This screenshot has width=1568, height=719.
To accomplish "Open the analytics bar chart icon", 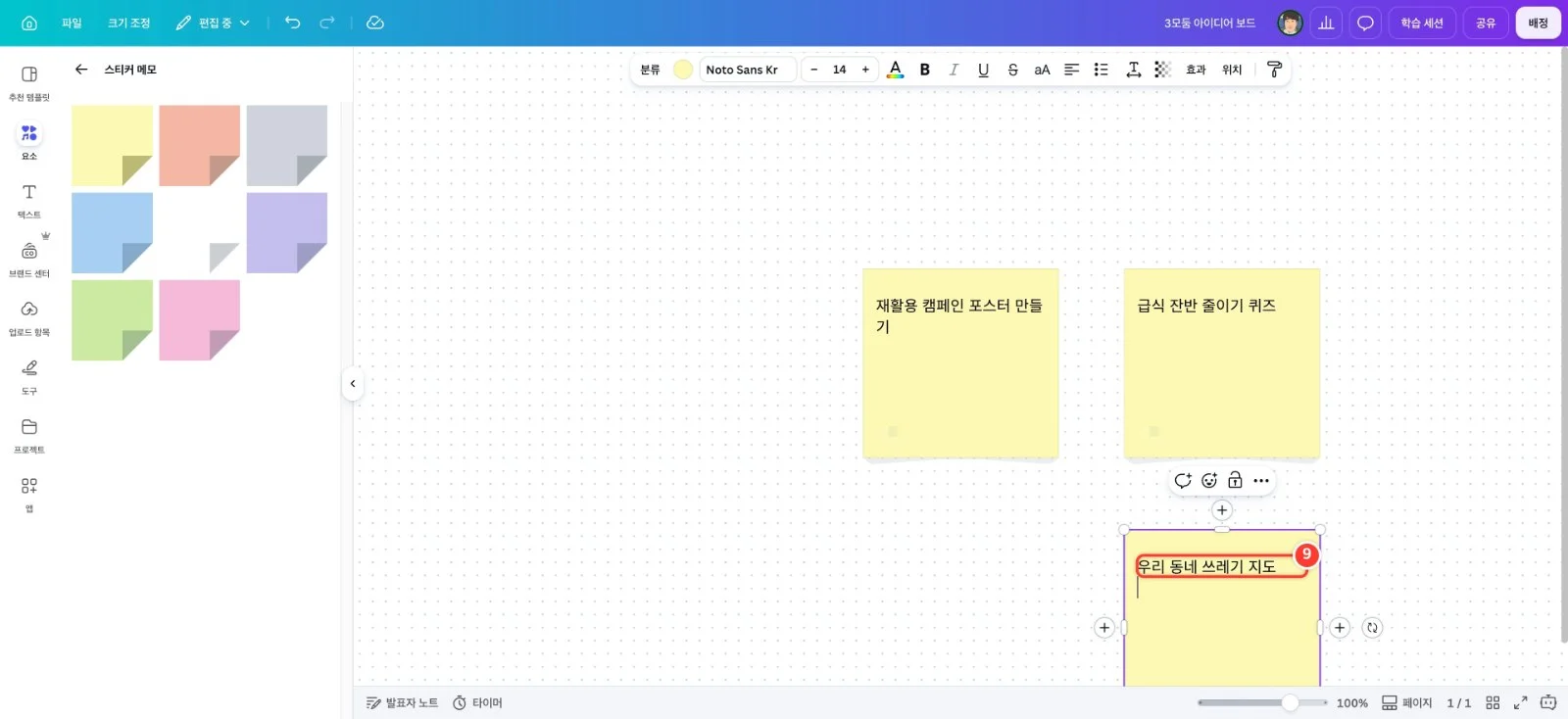I will [x=1326, y=23].
